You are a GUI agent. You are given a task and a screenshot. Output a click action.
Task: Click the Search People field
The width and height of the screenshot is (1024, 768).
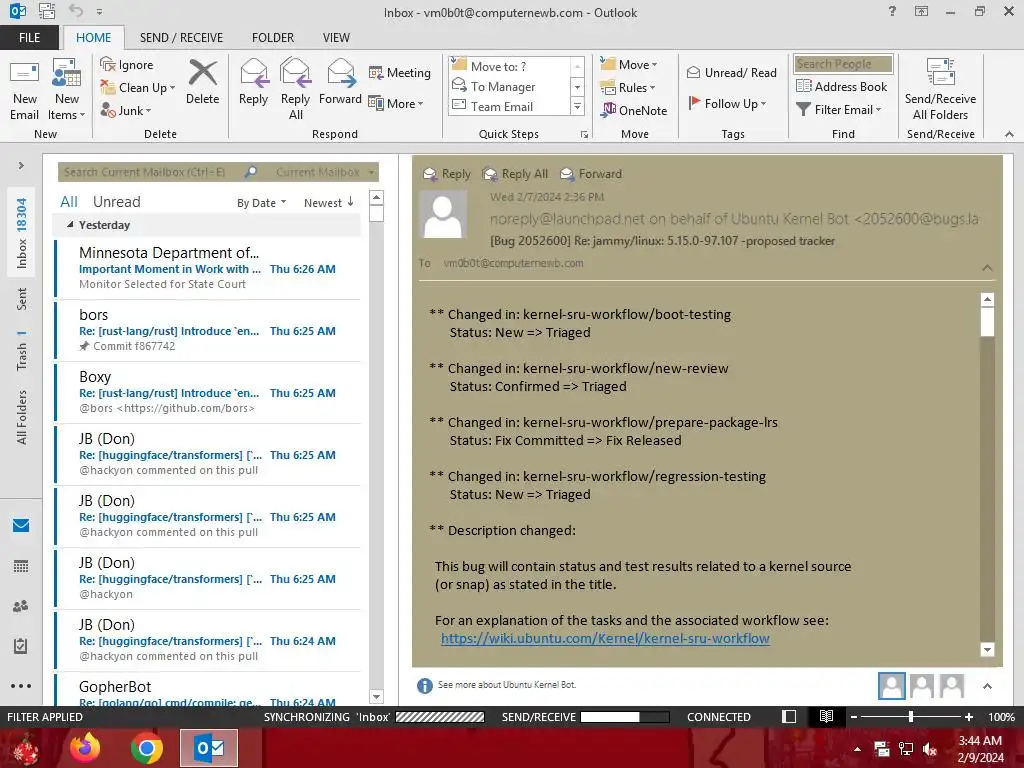[x=843, y=64]
